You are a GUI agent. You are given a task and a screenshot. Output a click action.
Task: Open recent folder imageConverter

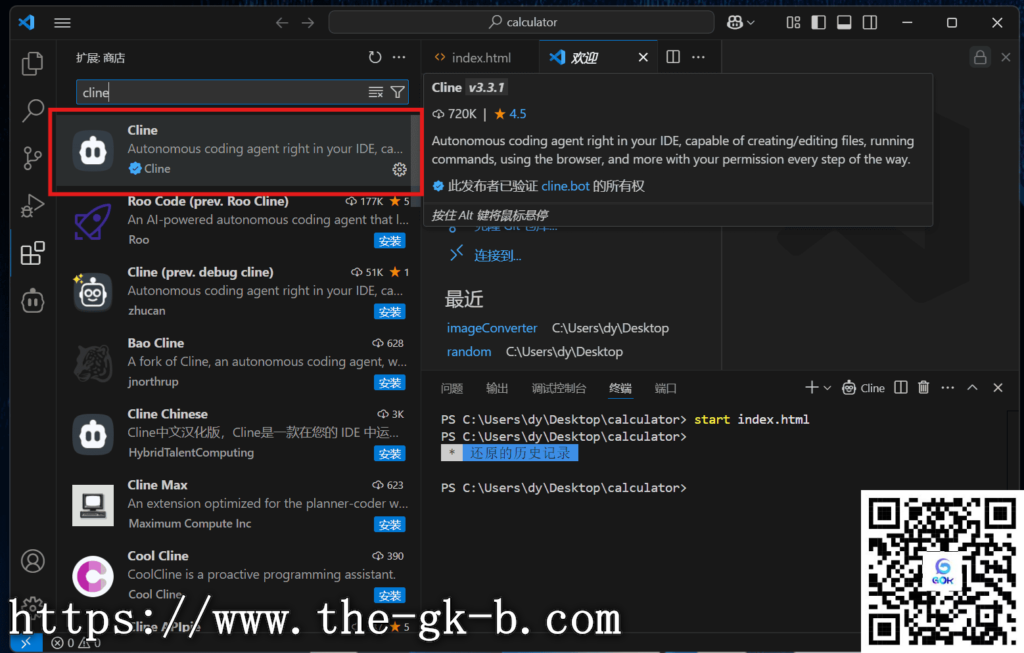[x=492, y=328]
